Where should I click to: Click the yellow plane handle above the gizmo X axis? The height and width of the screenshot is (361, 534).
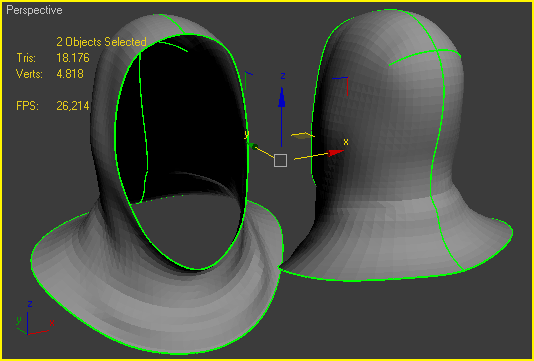tap(302, 136)
